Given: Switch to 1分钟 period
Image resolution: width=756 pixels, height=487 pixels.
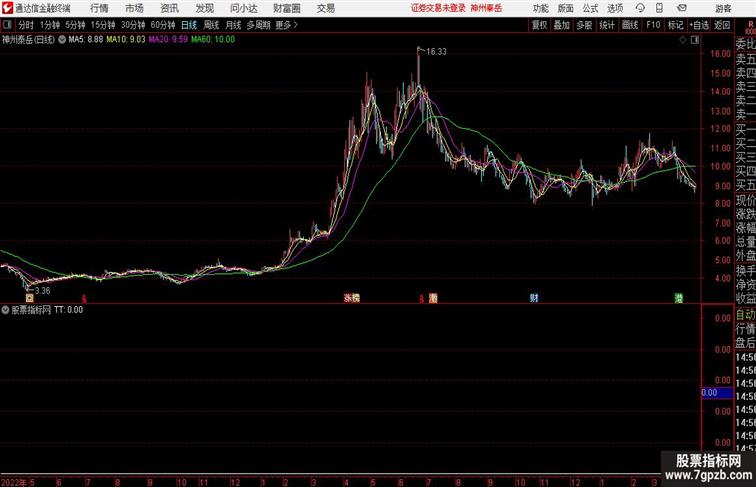Looking at the screenshot, I should (x=50, y=25).
